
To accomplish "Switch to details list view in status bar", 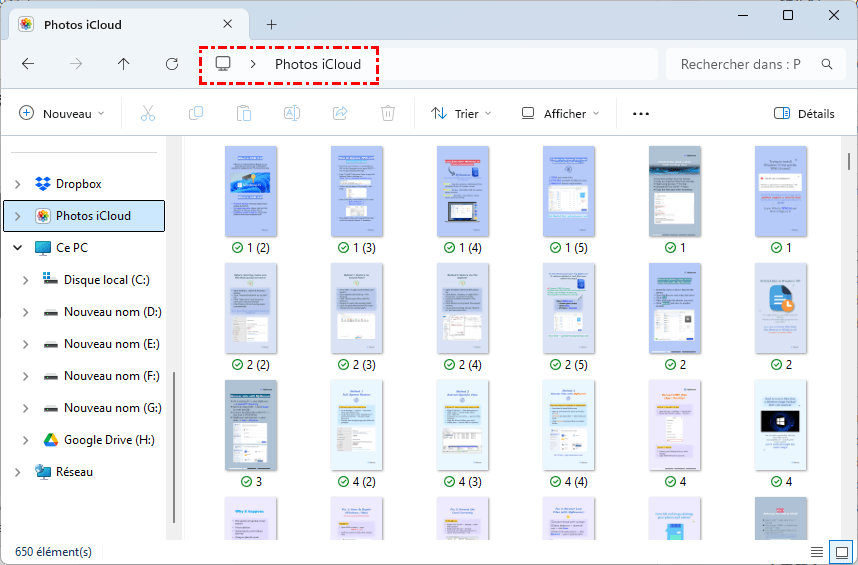I will pyautogui.click(x=817, y=552).
